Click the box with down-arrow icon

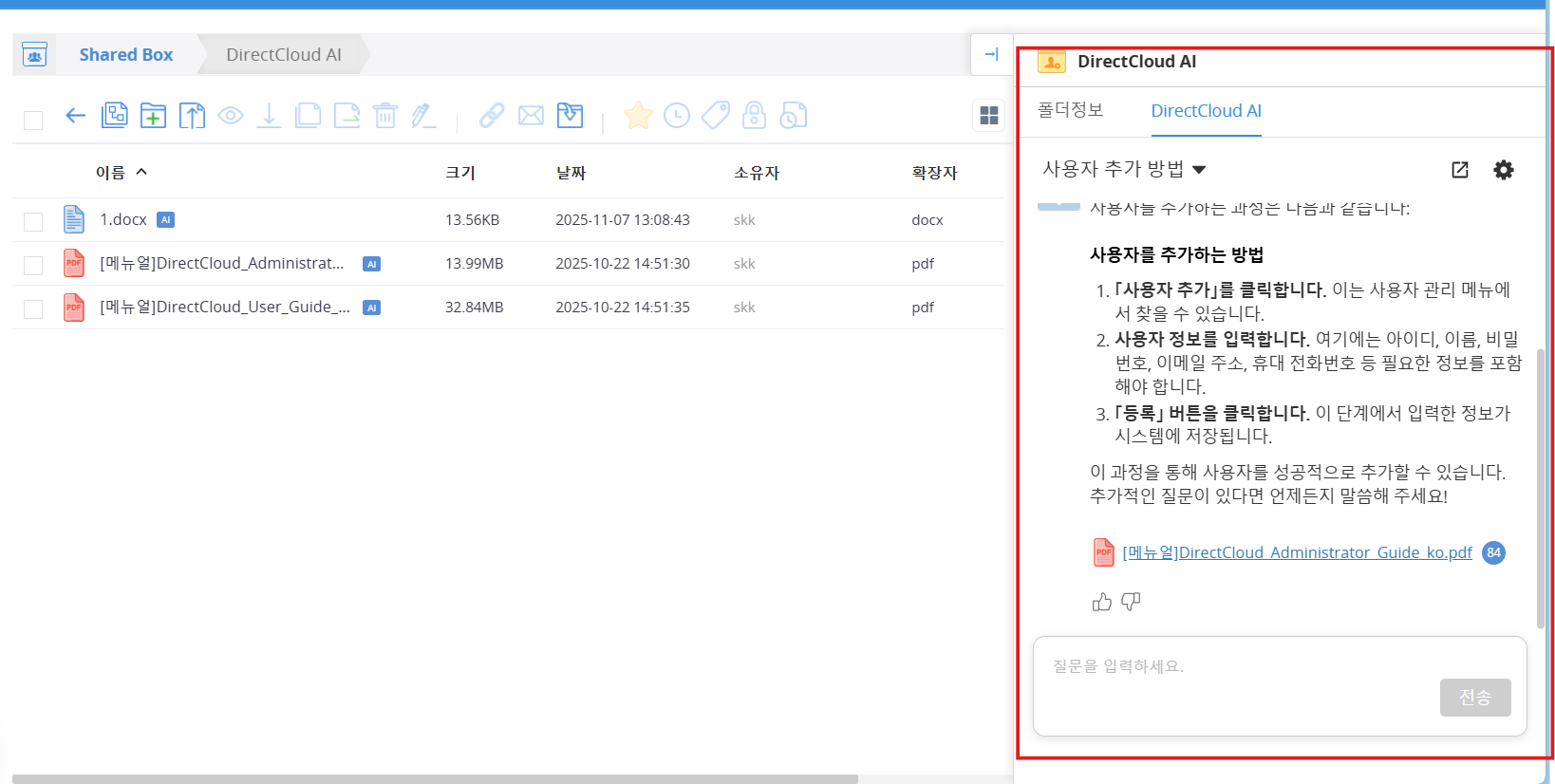[570, 116]
